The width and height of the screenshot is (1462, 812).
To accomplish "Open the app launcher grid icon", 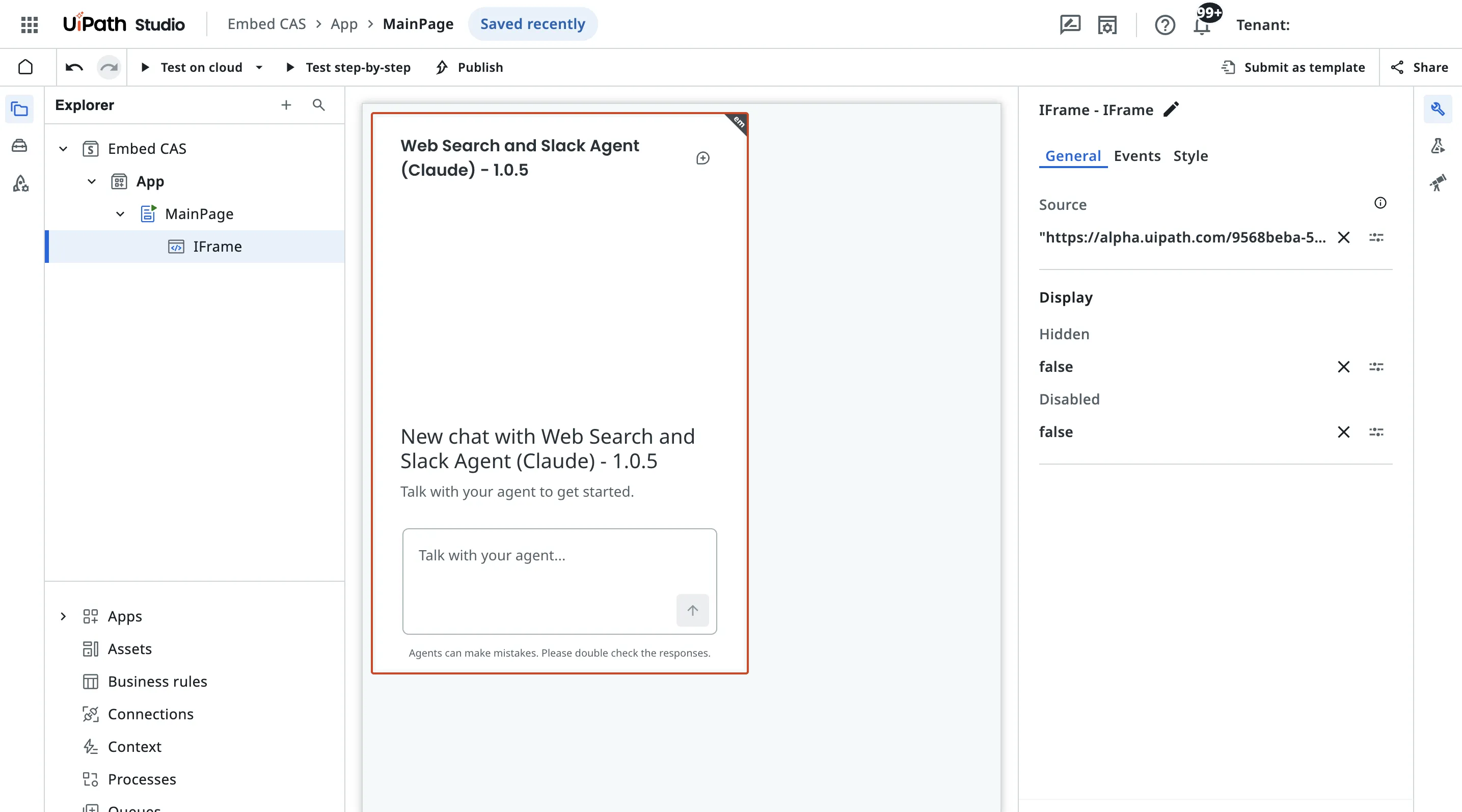I will [x=29, y=24].
